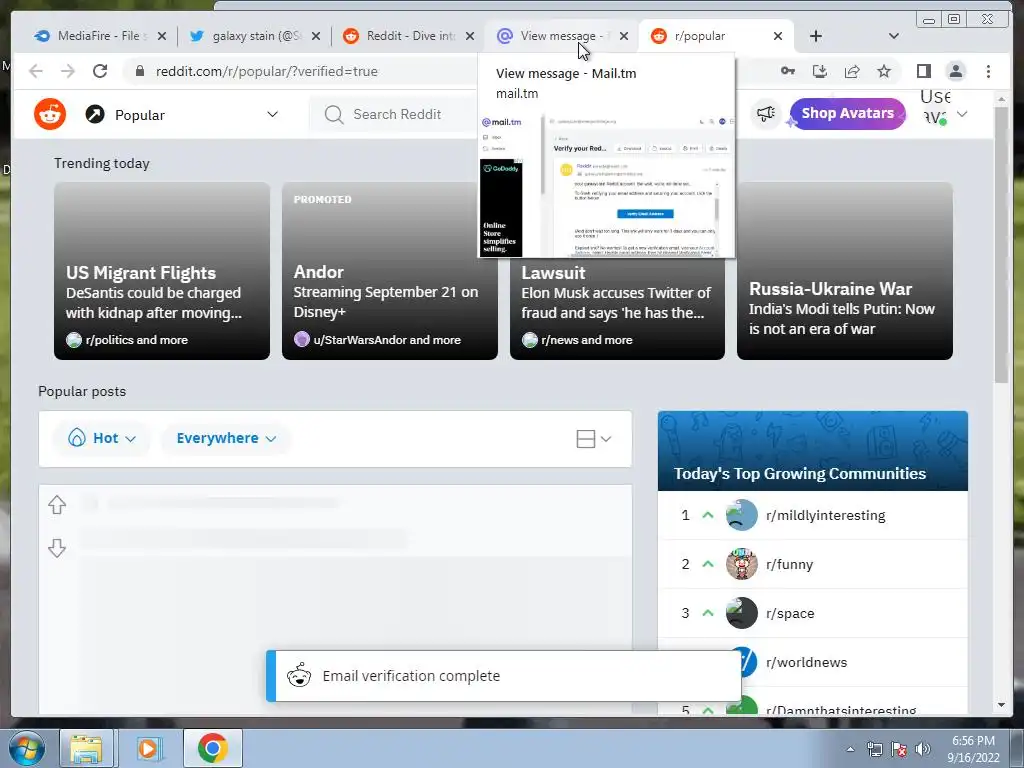Expand the user account menu chevron
This screenshot has width=1024, height=768.
pos(962,114)
